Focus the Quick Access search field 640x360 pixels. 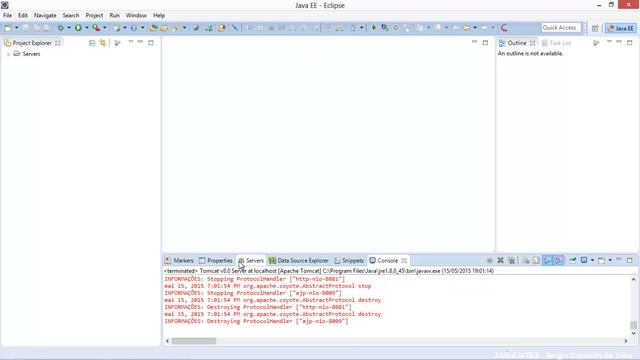coord(561,28)
